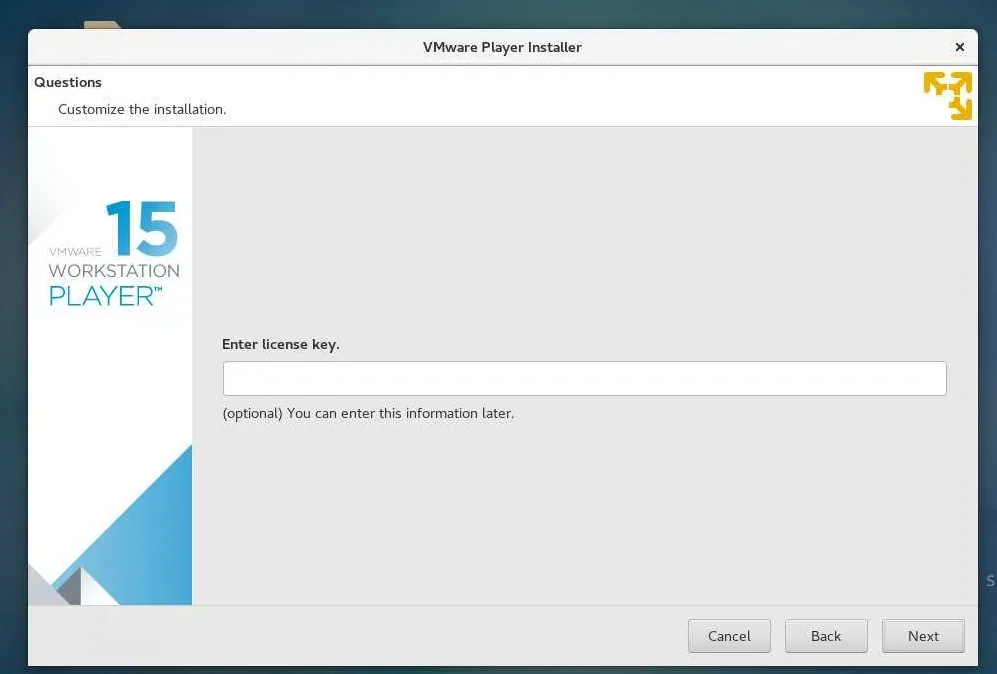997x674 pixels.
Task: Click the Next button
Action: (x=923, y=636)
